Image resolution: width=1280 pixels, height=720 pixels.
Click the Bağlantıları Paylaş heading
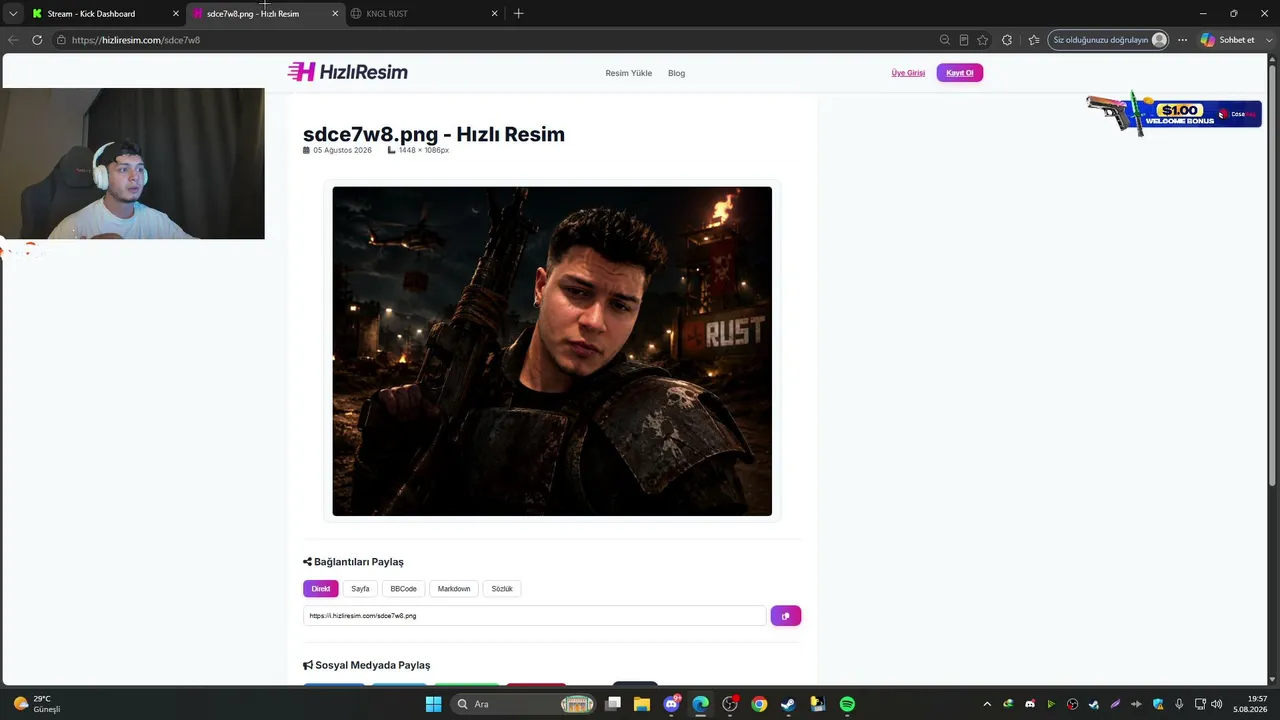point(353,562)
